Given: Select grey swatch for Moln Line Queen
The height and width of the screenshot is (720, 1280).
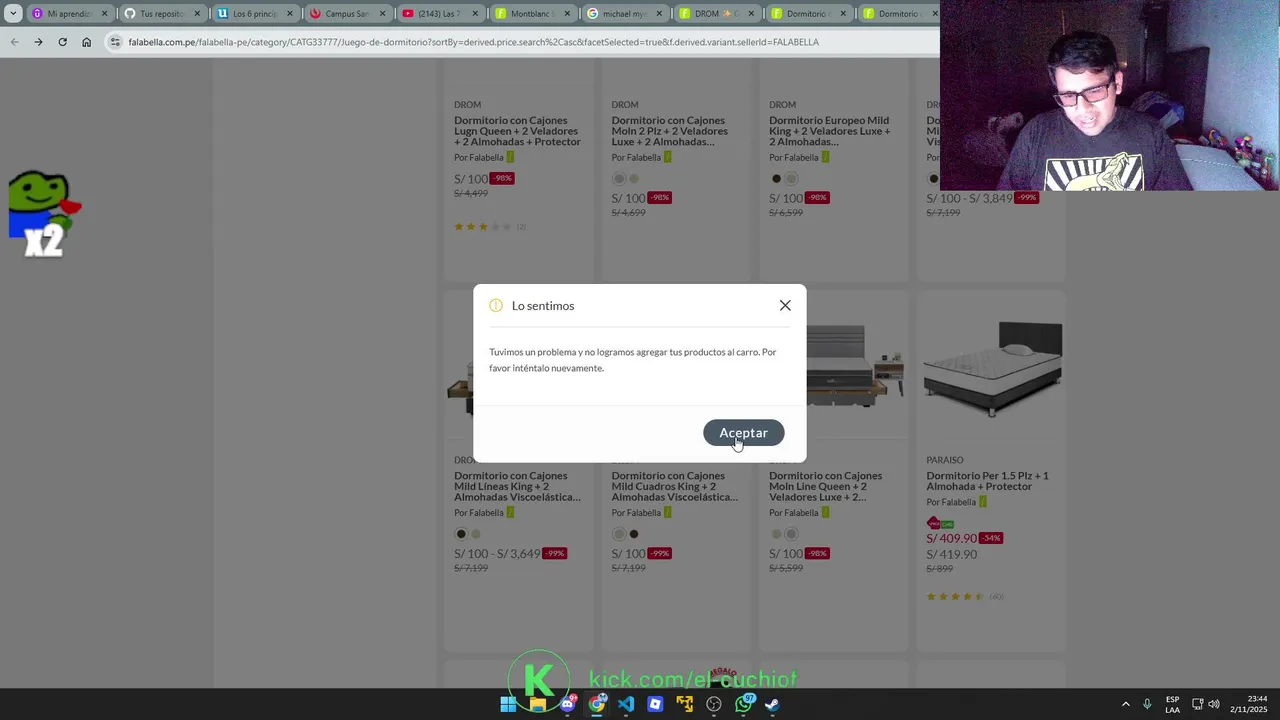Looking at the screenshot, I should (791, 534).
